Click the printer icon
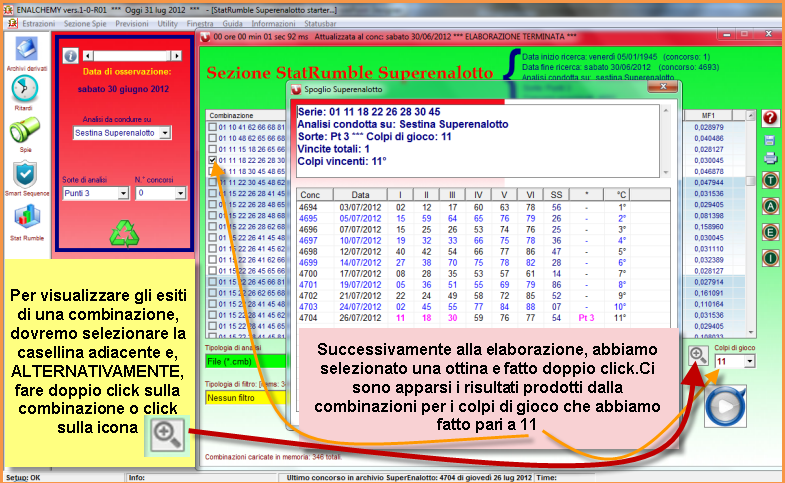Viewport: 785px width, 483px height. coord(770,158)
